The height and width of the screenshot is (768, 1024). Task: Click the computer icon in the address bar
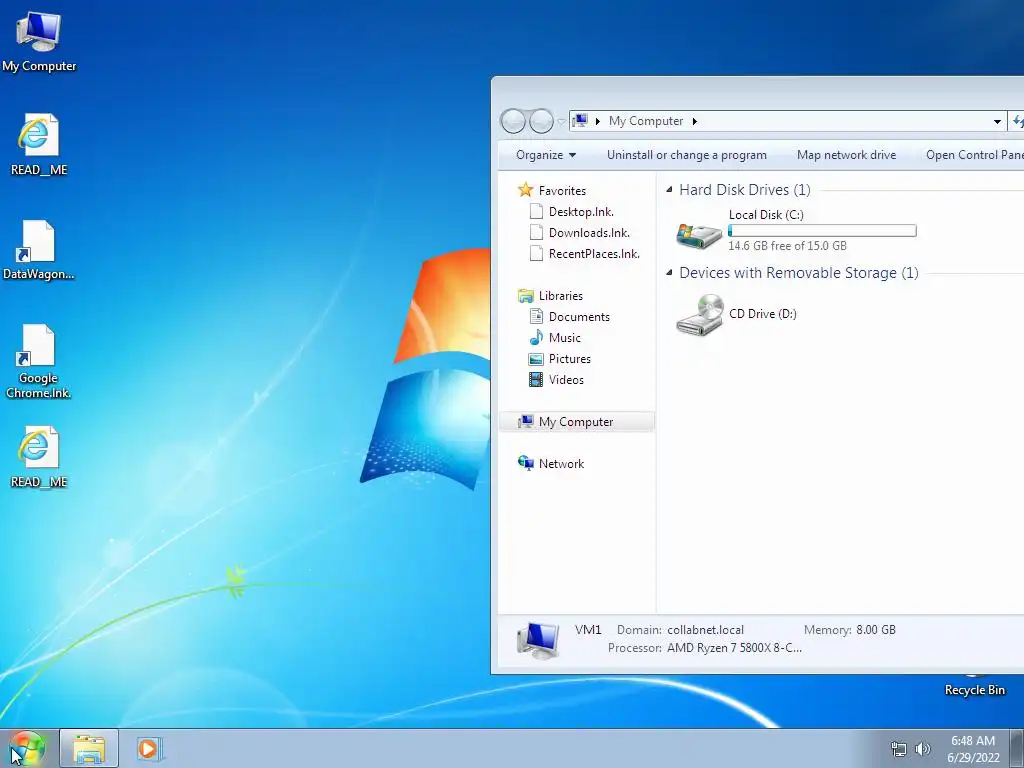click(579, 121)
